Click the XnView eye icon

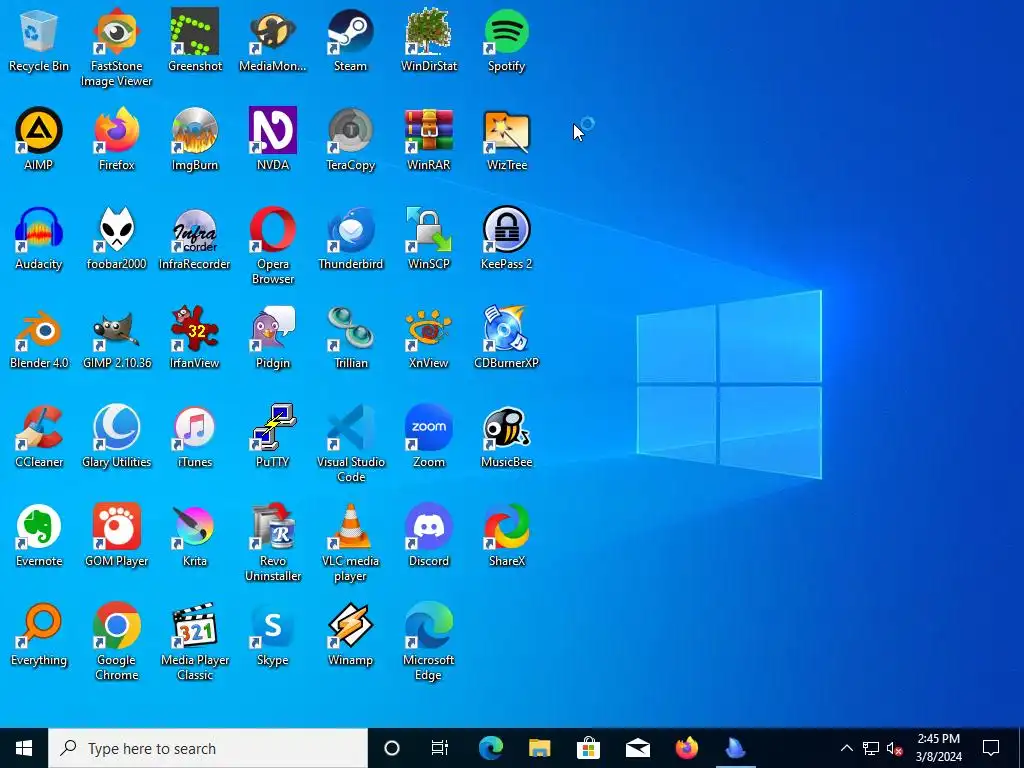(428, 328)
